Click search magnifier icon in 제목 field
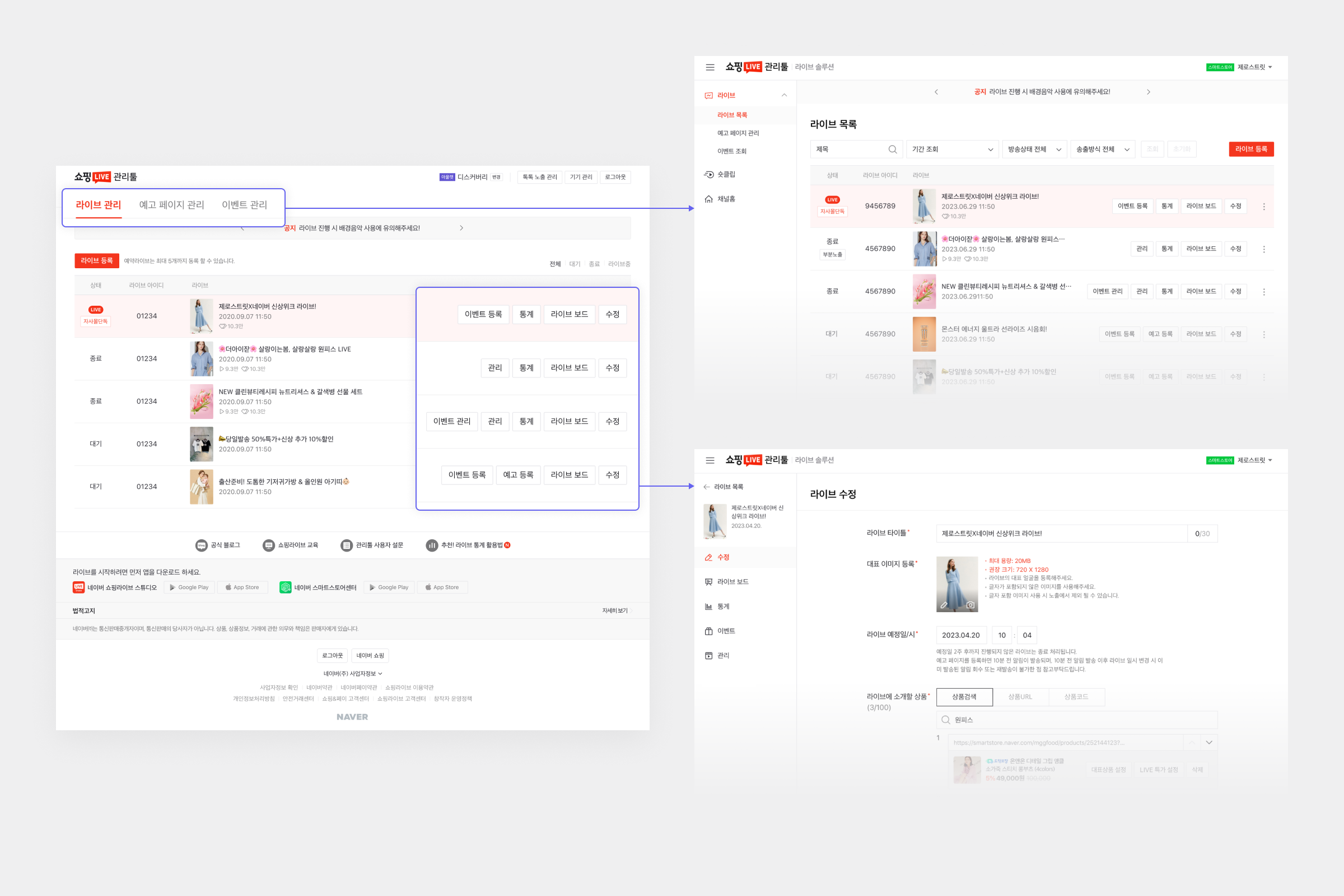Screen dimensions: 1344x896 click(892, 150)
